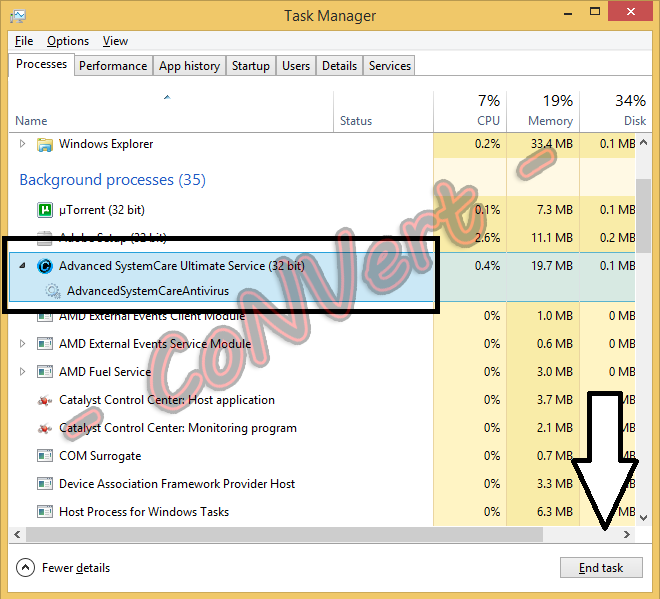Switch to the Users tab

point(296,66)
